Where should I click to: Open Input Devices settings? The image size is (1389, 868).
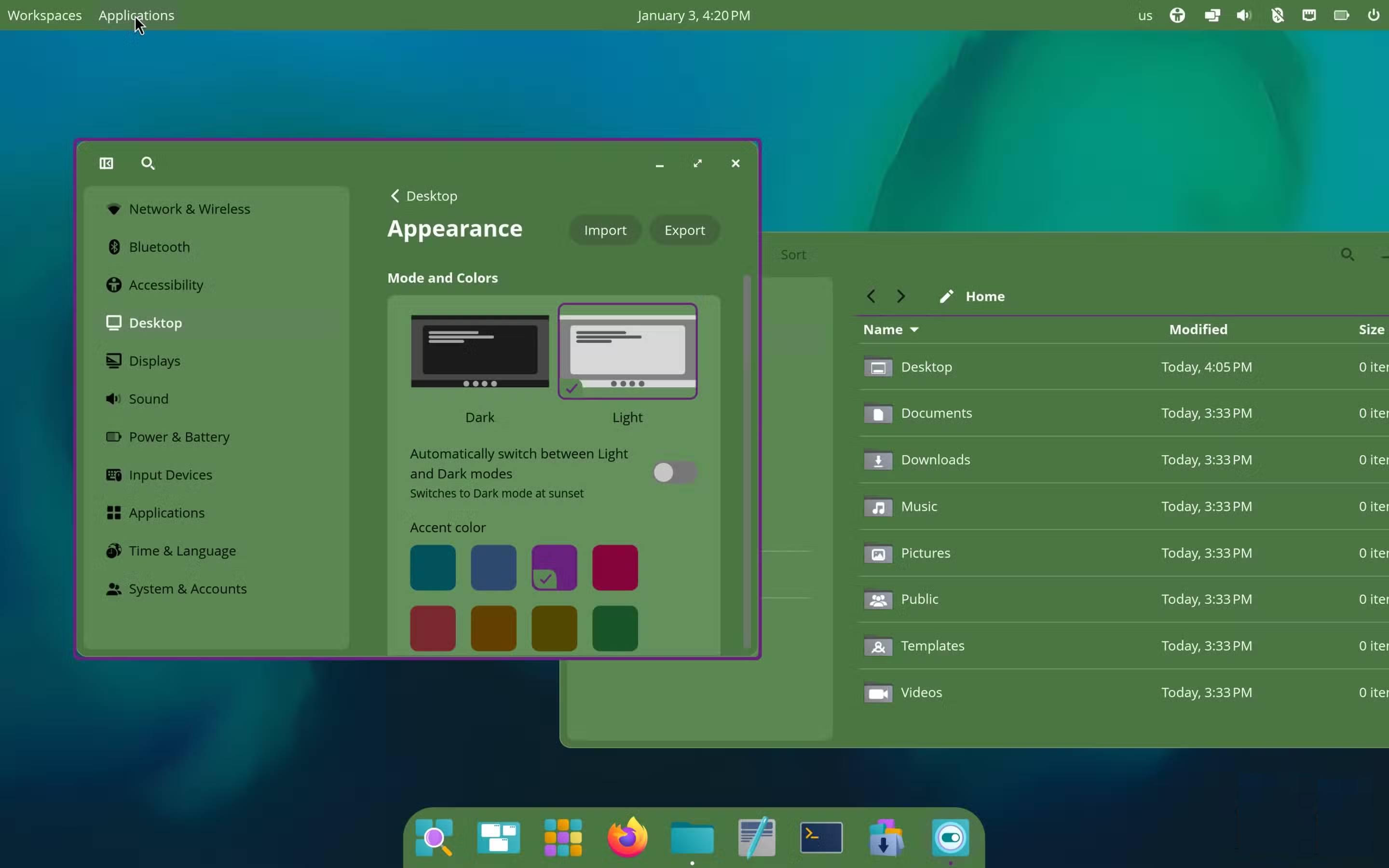(170, 474)
